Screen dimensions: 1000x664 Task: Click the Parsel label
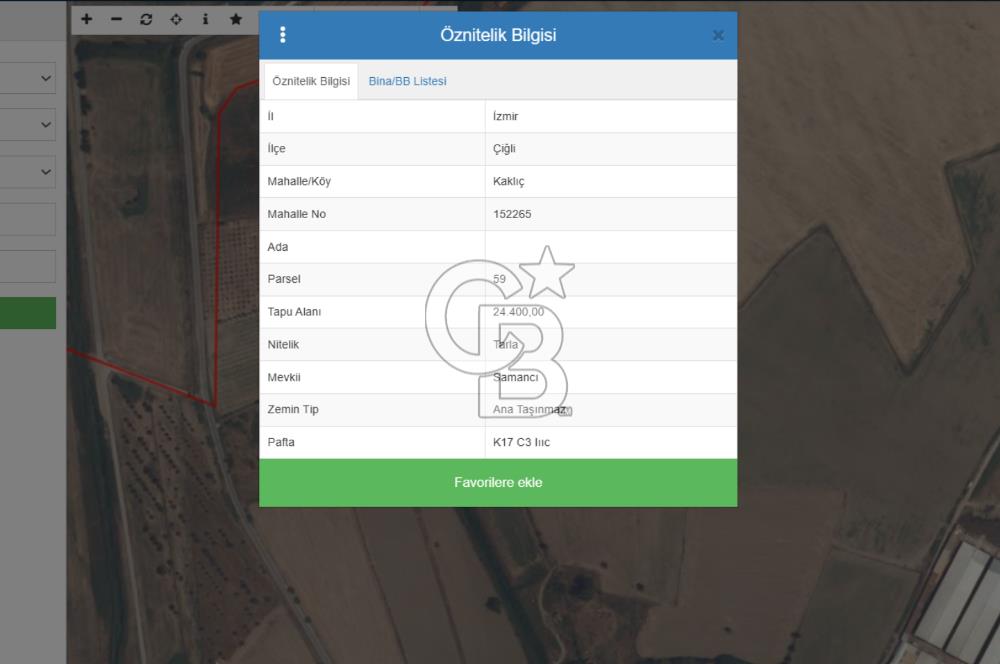tap(284, 279)
